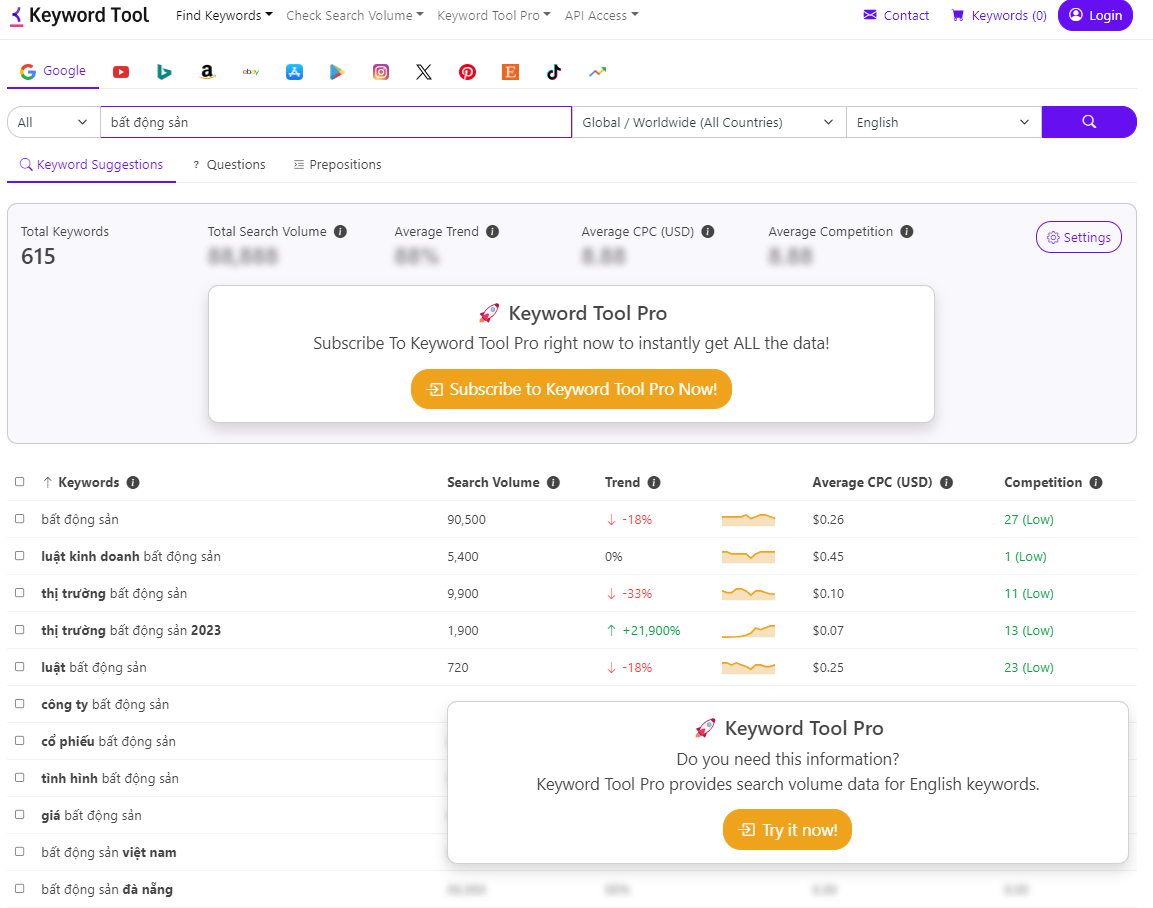1153x908 pixels.
Task: Open the TikTok keyword tab
Action: (x=554, y=72)
